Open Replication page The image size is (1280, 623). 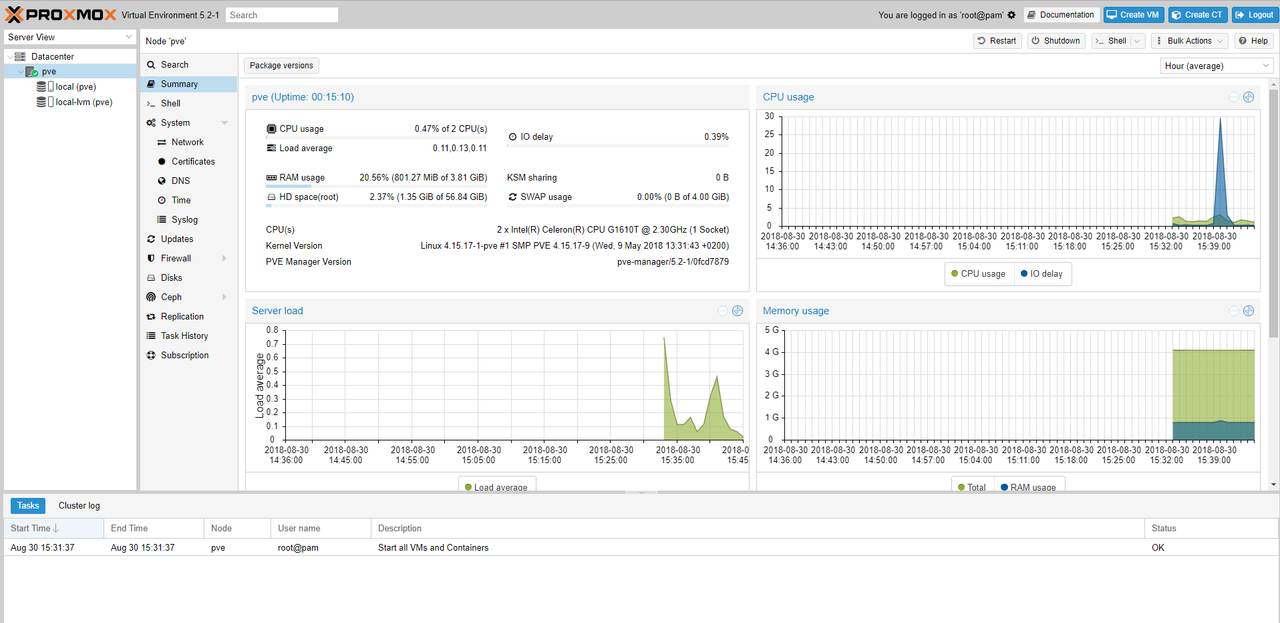click(x=189, y=316)
